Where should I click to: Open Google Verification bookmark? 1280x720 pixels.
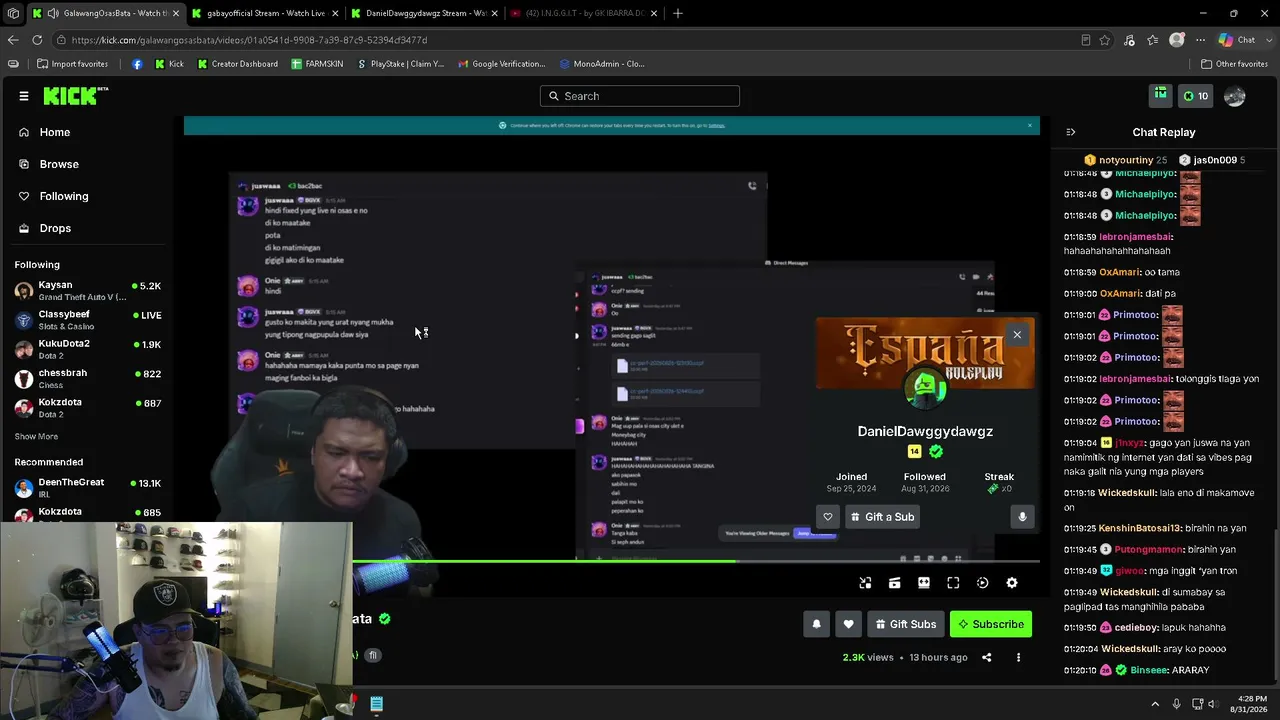point(502,64)
